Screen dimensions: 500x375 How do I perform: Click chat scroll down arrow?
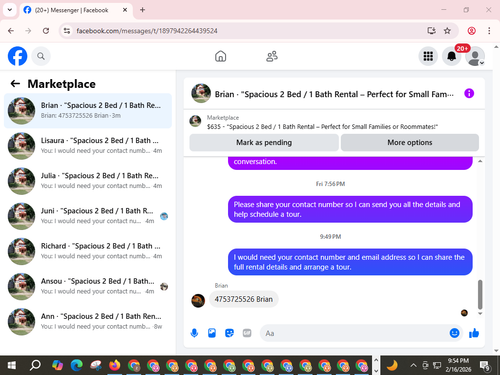point(480,313)
